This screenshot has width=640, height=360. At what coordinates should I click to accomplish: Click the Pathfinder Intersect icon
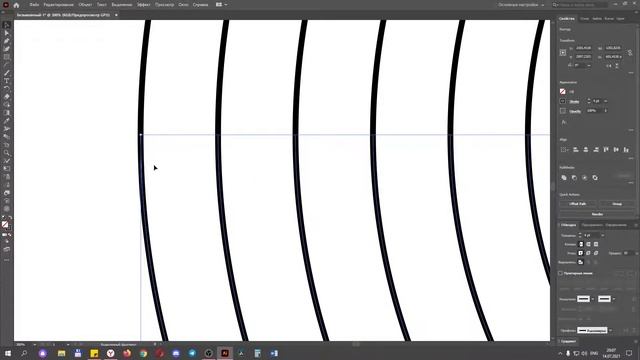pos(584,178)
